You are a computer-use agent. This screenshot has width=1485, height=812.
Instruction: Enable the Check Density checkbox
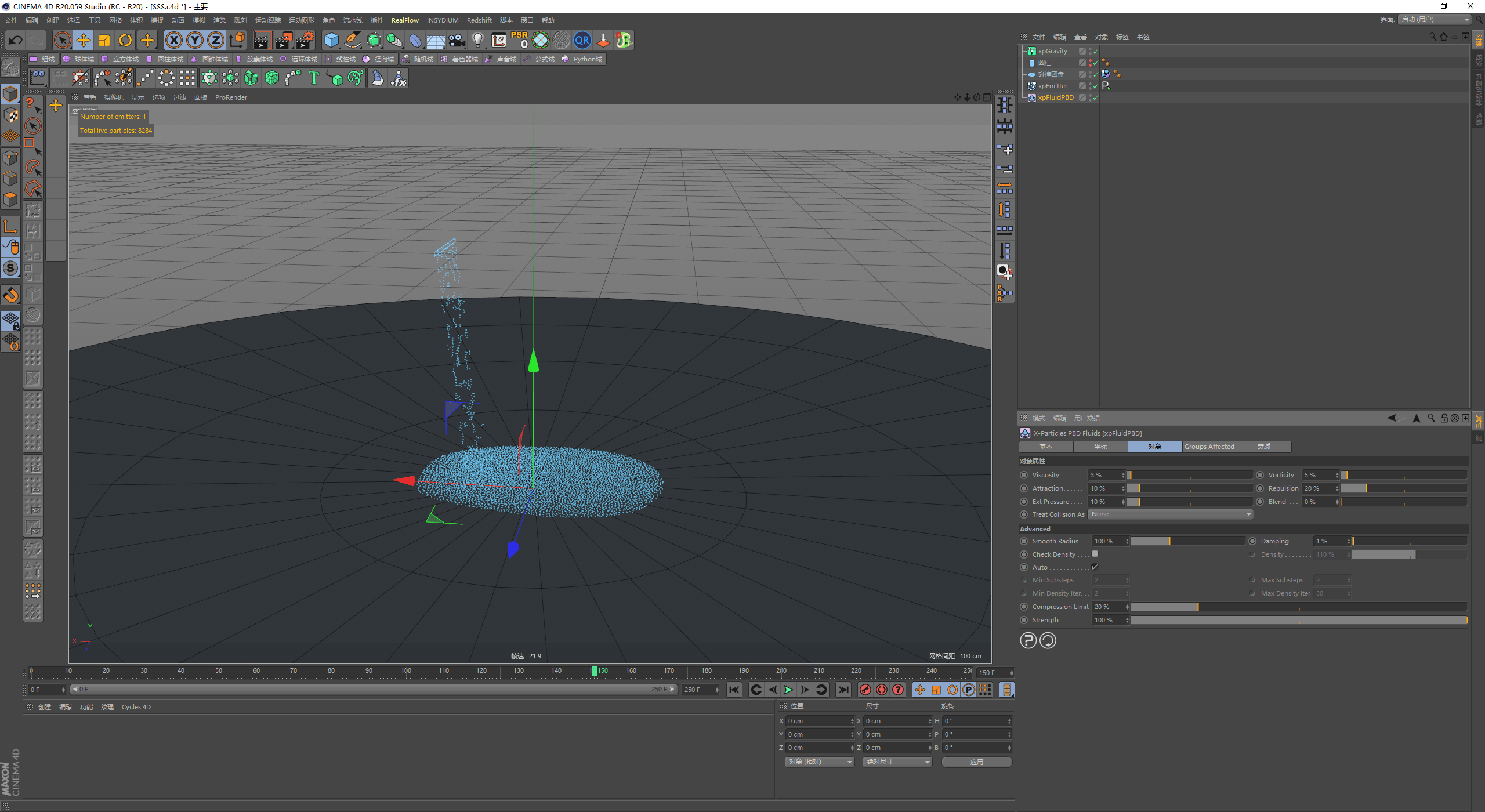(1095, 554)
